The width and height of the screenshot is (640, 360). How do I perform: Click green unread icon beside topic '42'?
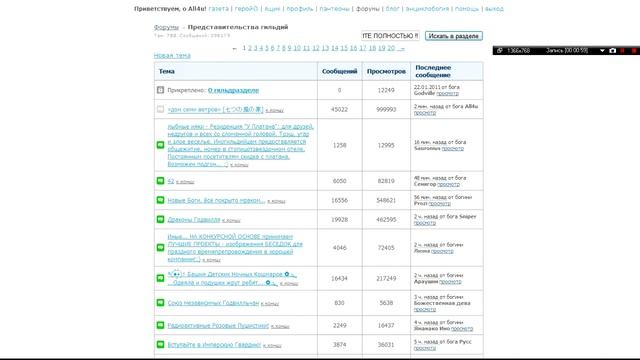click(x=160, y=180)
